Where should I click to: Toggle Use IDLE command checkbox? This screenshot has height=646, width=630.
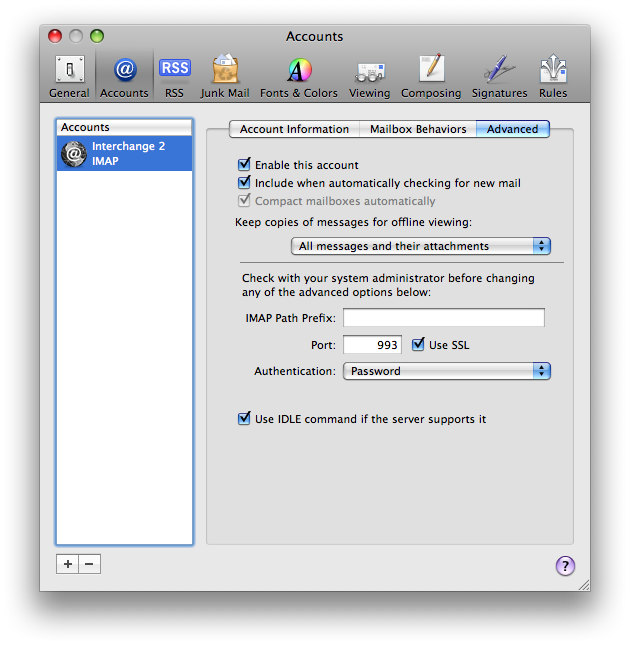point(244,419)
